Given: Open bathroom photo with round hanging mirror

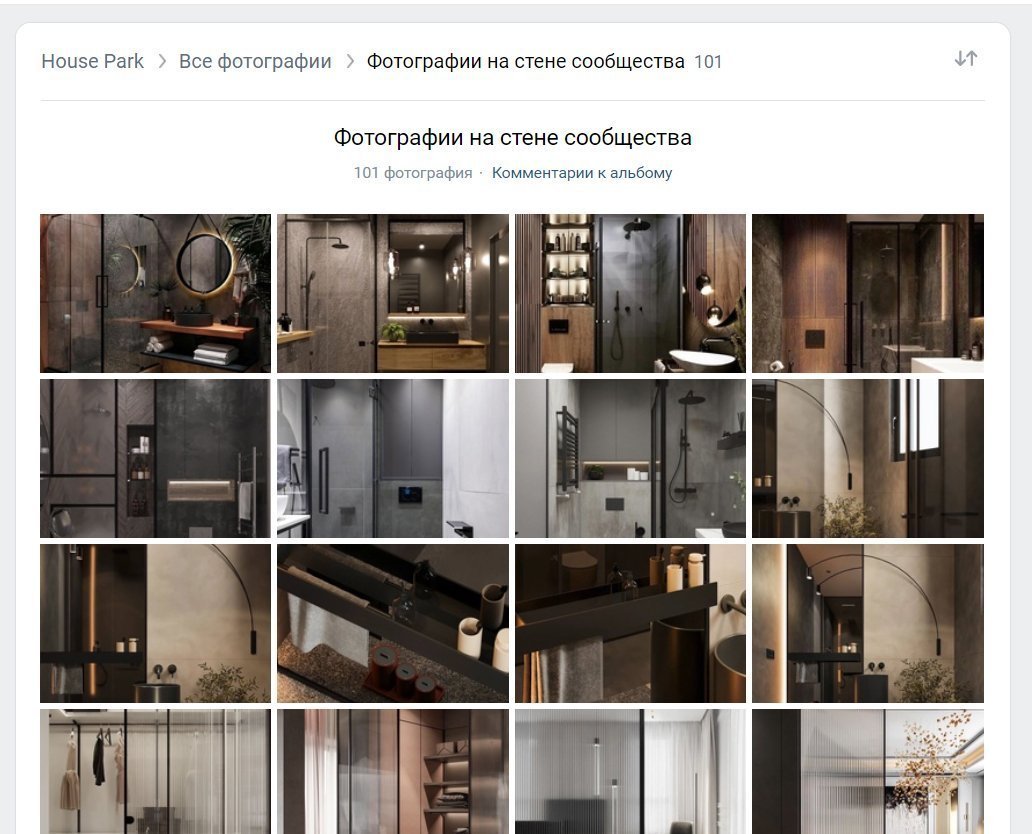Looking at the screenshot, I should coord(155,293).
